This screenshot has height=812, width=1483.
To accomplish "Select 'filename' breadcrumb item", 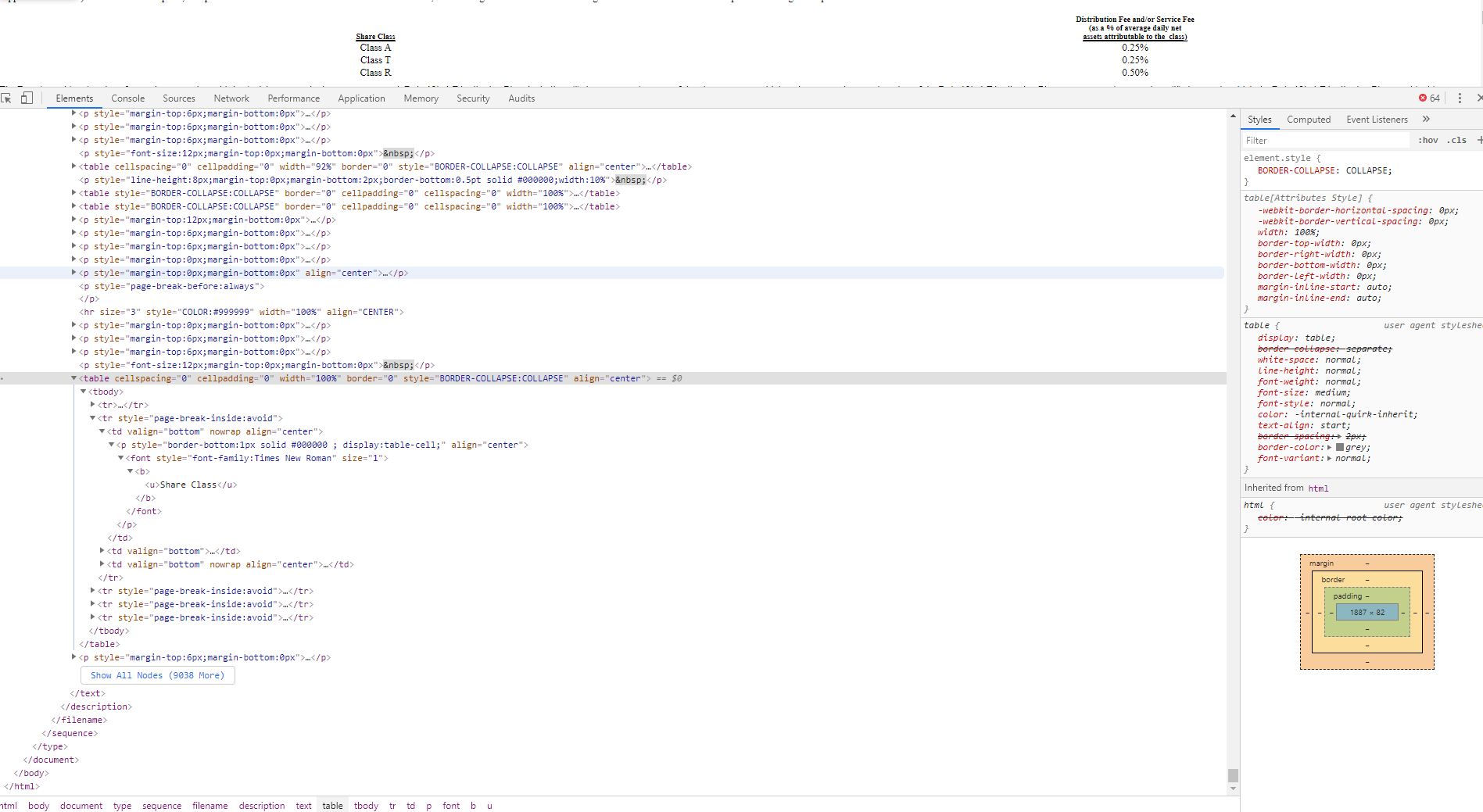I will coord(210,806).
